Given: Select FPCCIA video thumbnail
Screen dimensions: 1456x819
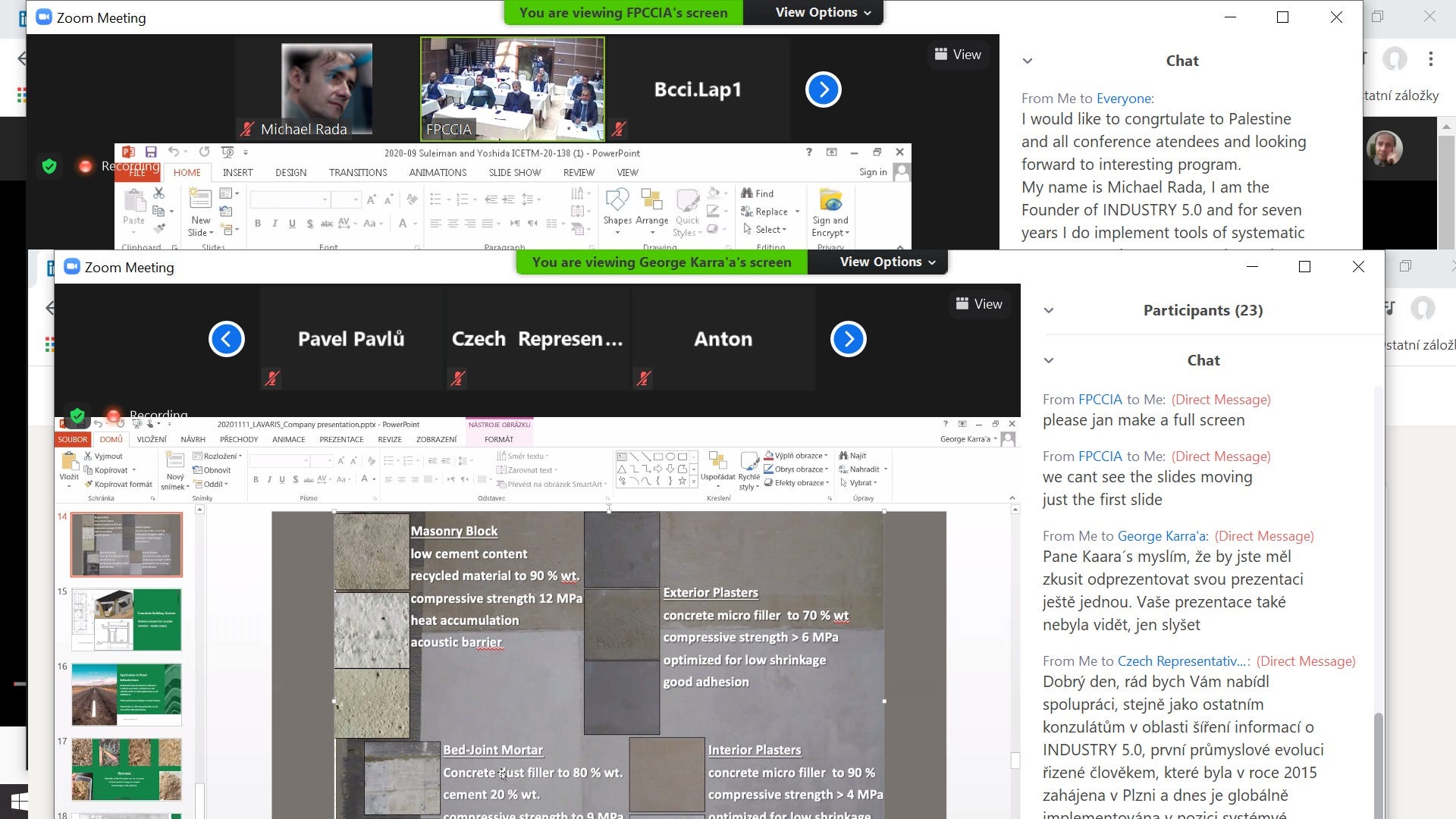Looking at the screenshot, I should [513, 89].
